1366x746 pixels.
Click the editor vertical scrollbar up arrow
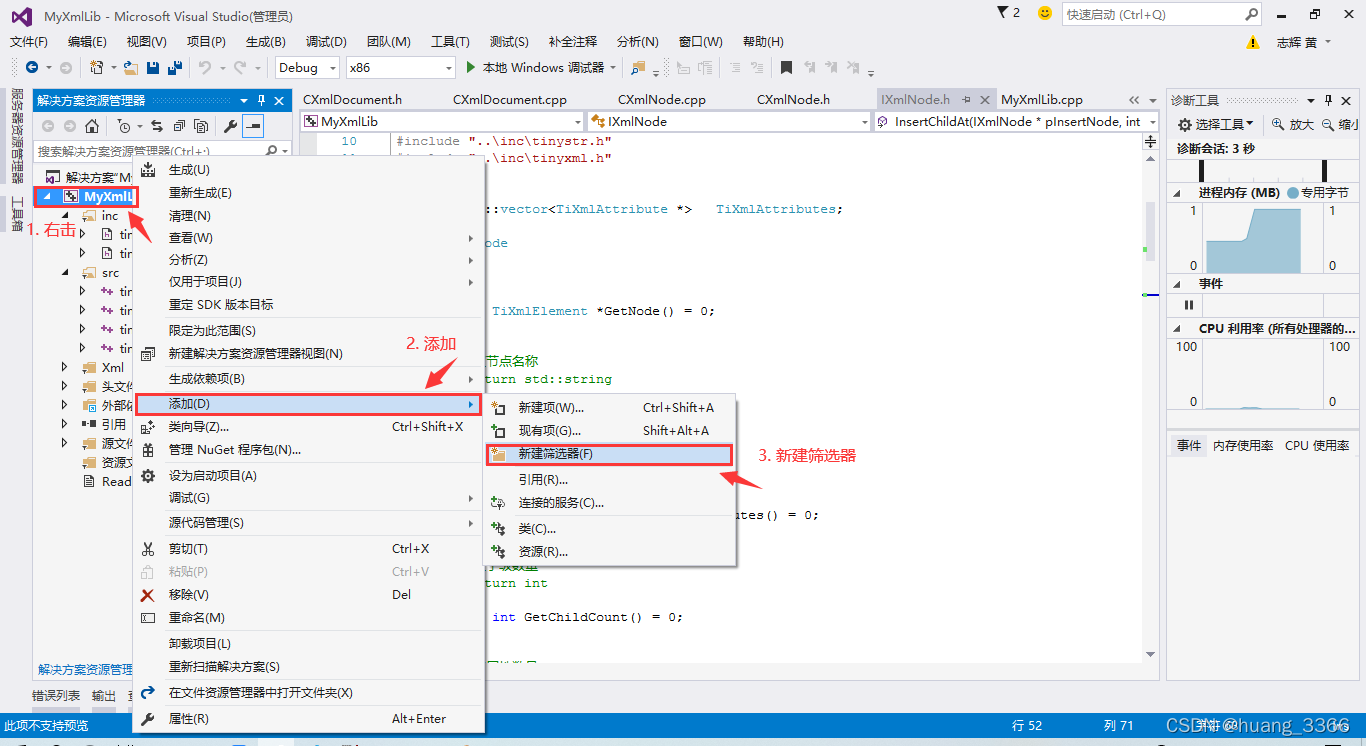1149,160
